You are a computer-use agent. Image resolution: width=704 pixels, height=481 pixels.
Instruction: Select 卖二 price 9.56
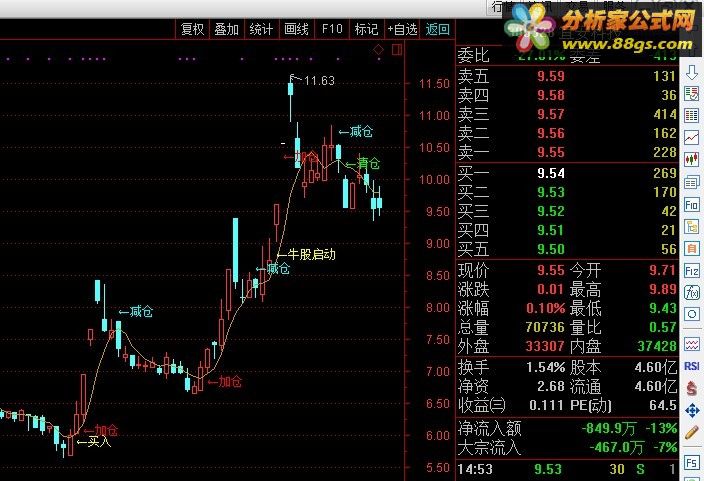click(550, 133)
